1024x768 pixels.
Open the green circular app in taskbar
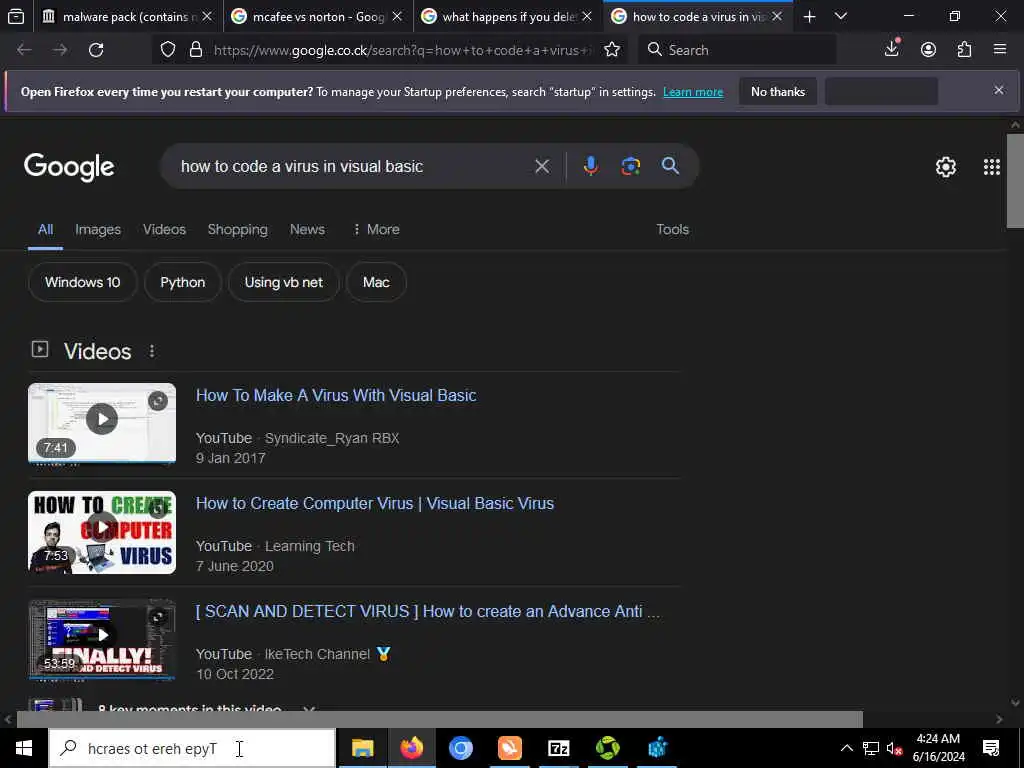point(607,748)
